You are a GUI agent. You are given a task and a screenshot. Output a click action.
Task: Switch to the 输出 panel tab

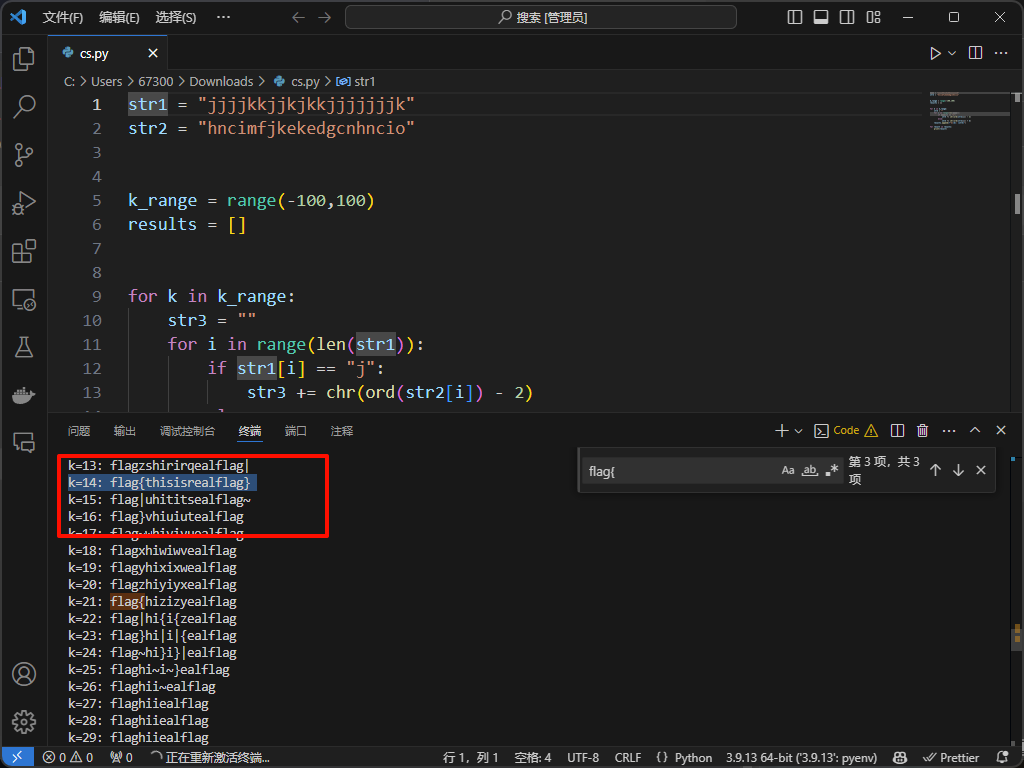tap(125, 431)
